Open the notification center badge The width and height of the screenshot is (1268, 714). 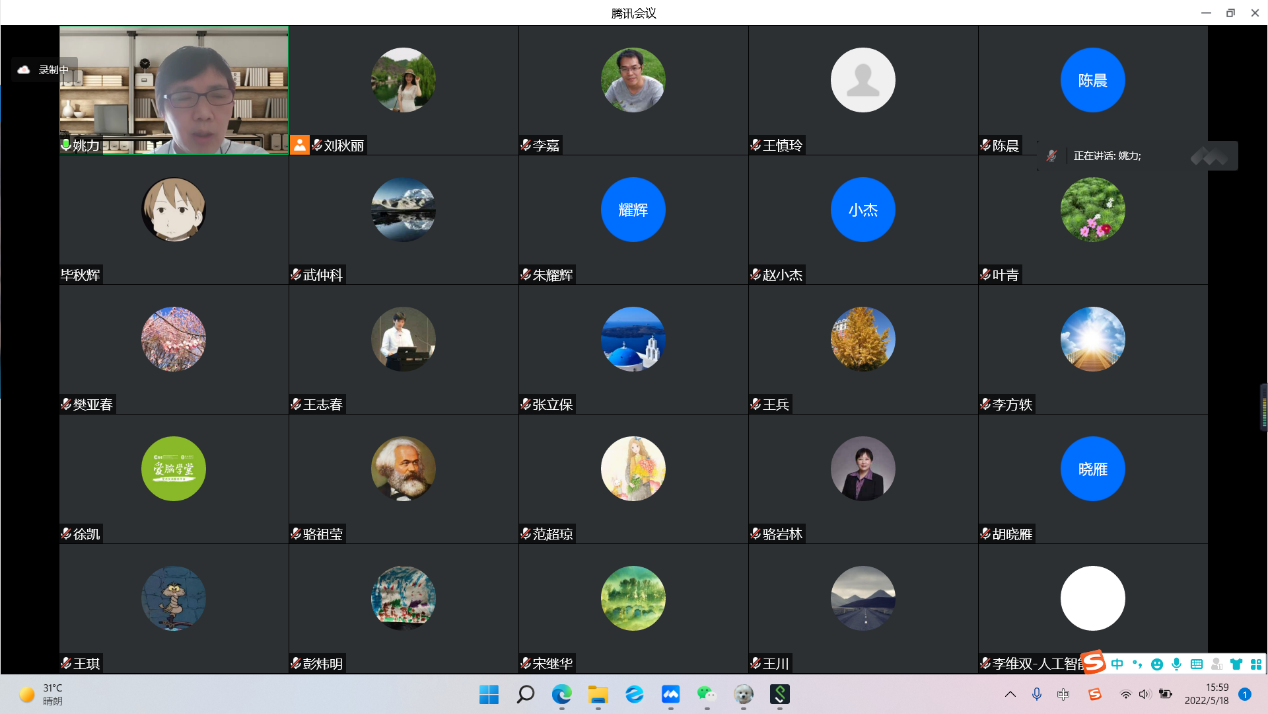click(x=1245, y=694)
